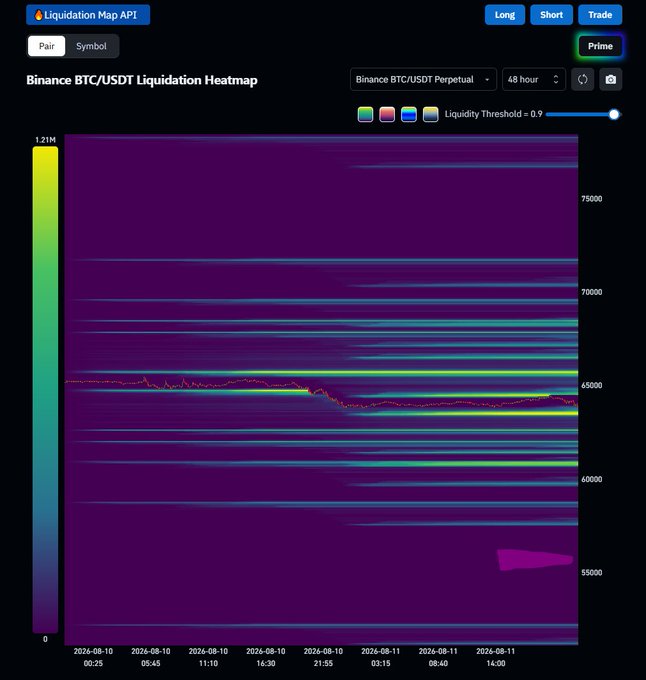Click the vertical color scale legend bar
The height and width of the screenshot is (680, 646).
click(x=45, y=389)
